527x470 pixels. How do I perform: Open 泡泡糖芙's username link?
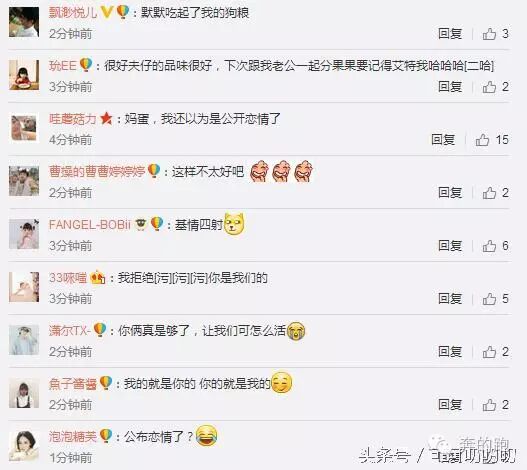[73, 436]
